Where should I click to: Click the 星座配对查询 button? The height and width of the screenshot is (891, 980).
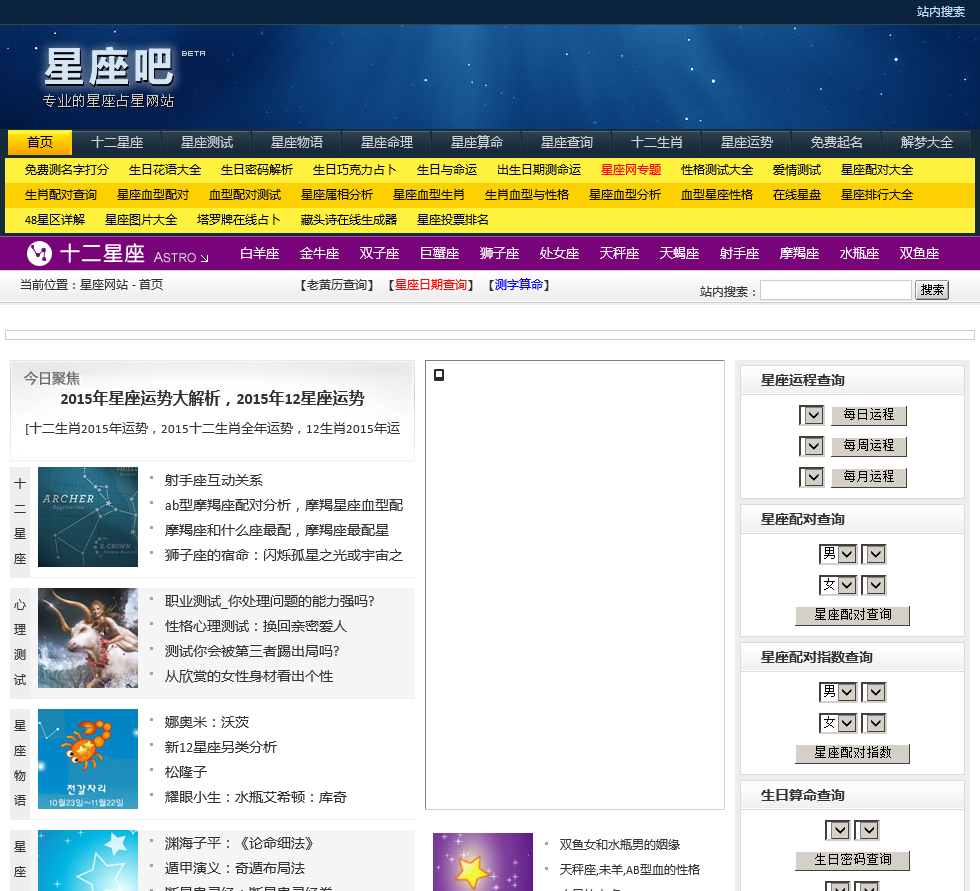(852, 615)
